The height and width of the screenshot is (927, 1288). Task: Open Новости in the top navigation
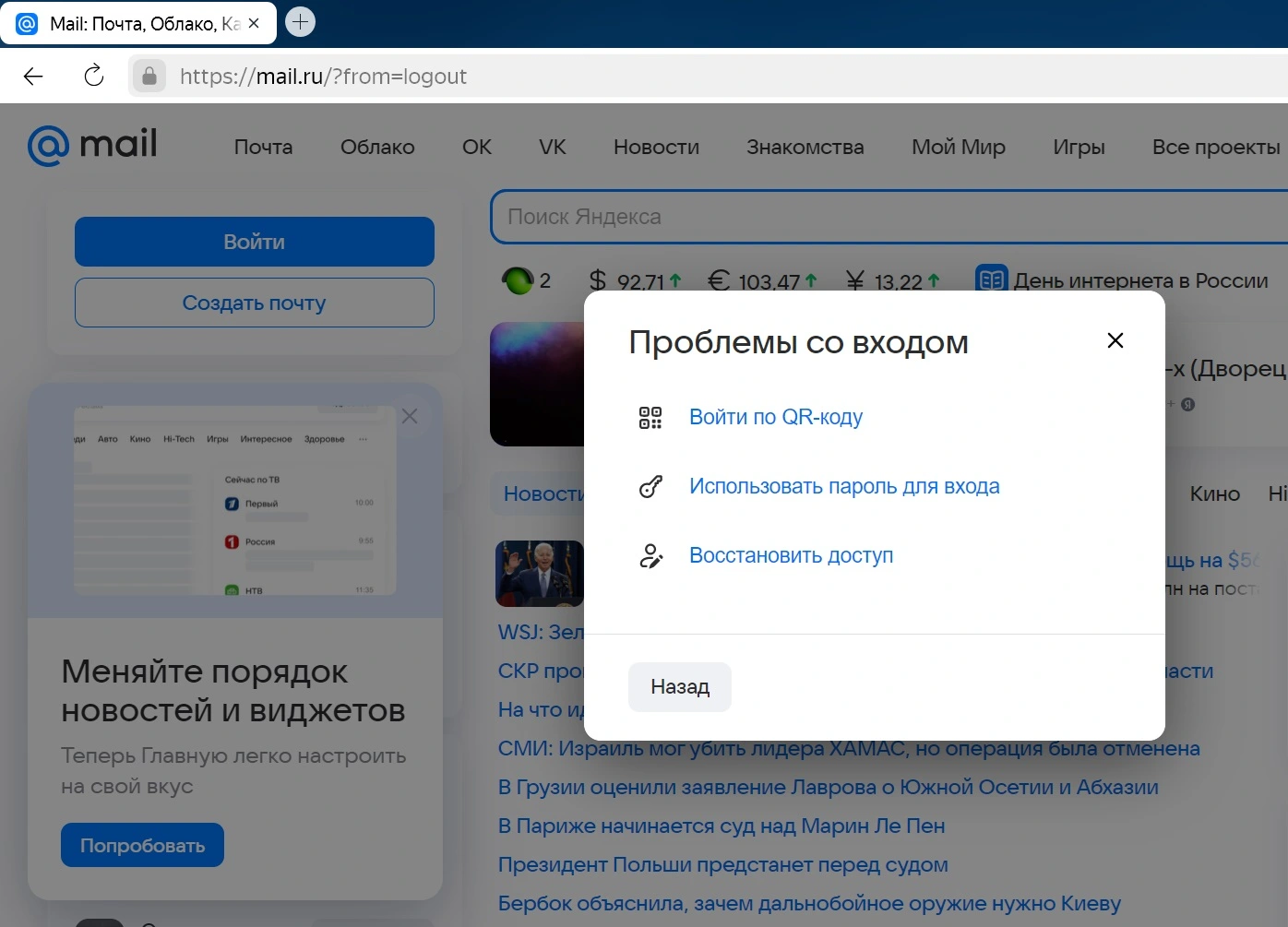coord(656,148)
